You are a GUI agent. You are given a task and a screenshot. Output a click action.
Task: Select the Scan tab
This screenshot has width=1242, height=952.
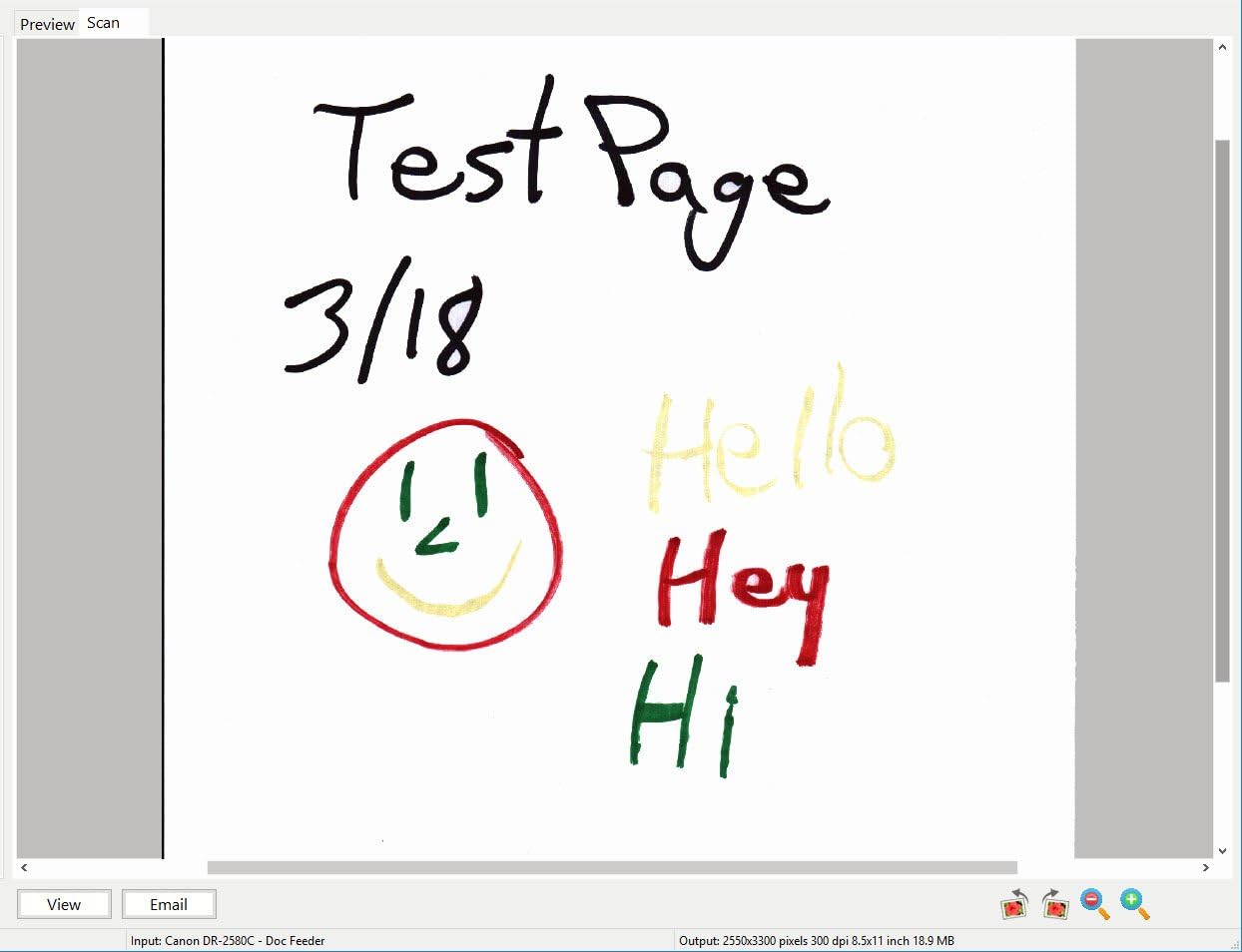click(x=104, y=23)
